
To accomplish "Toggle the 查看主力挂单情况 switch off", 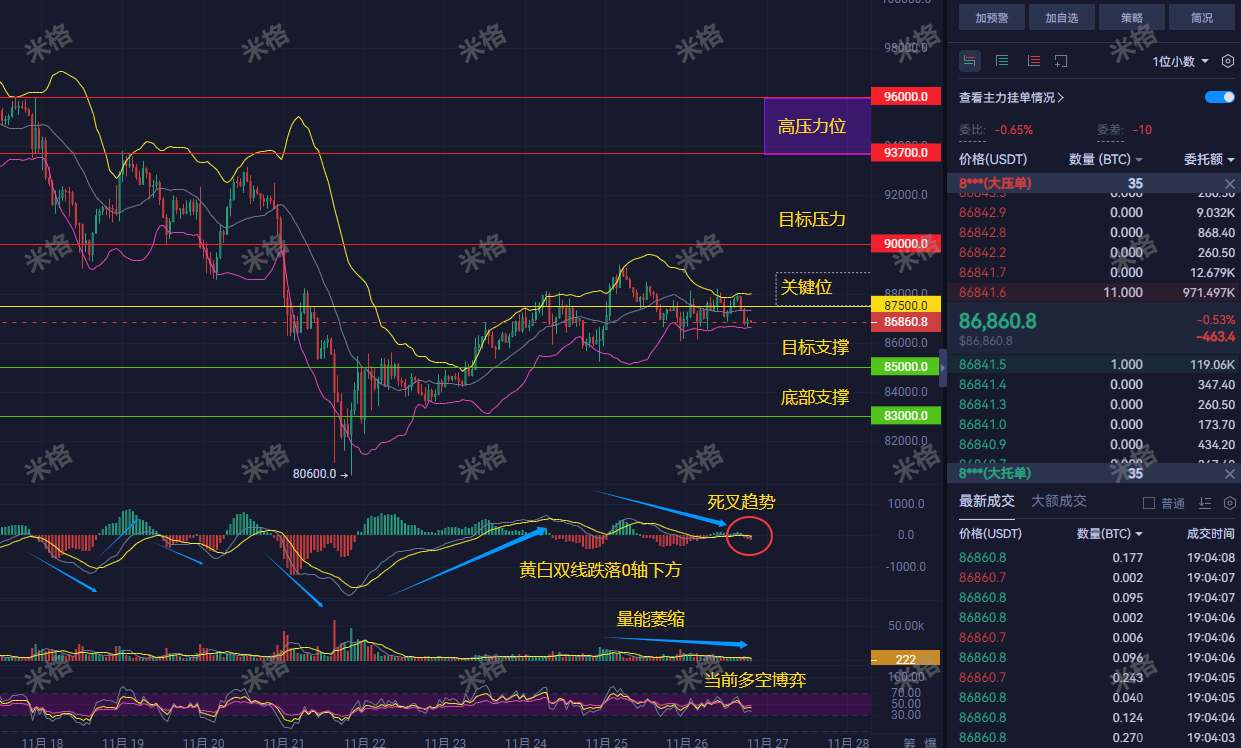I will point(1220,97).
